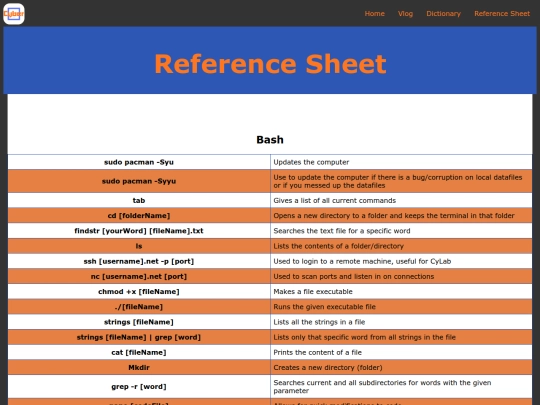Click the Bash section heading
The image size is (540, 405).
(x=270, y=140)
